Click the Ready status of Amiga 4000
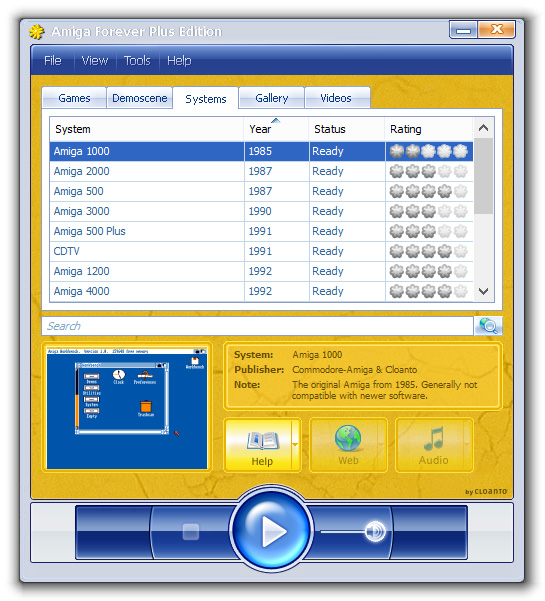The image size is (545, 601). pyautogui.click(x=346, y=291)
